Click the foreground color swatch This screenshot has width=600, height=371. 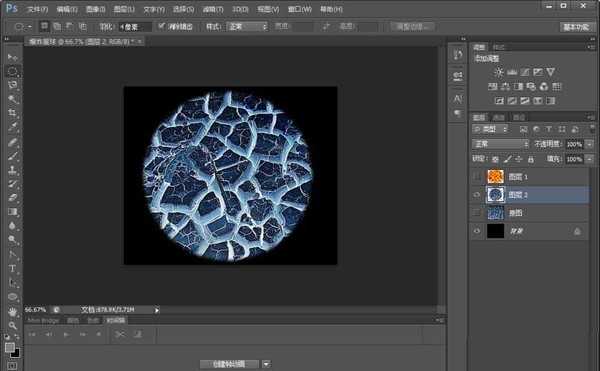point(10,348)
